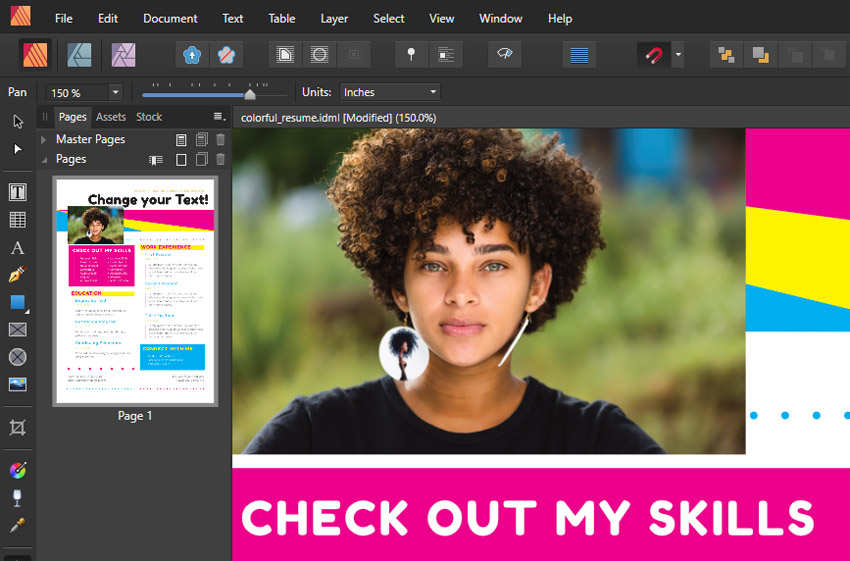Image resolution: width=850 pixels, height=561 pixels.
Task: Open the Pages panel options menu
Action: coord(219,117)
